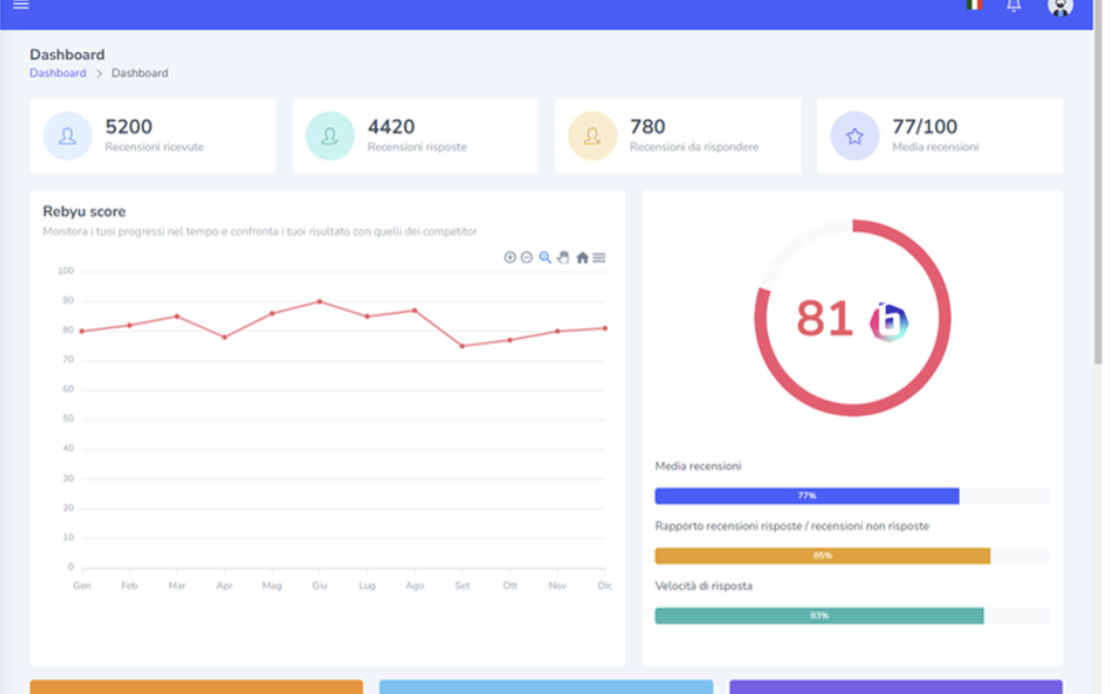The height and width of the screenshot is (694, 1110).
Task: Click the Dic data point on chart
Action: (x=605, y=328)
